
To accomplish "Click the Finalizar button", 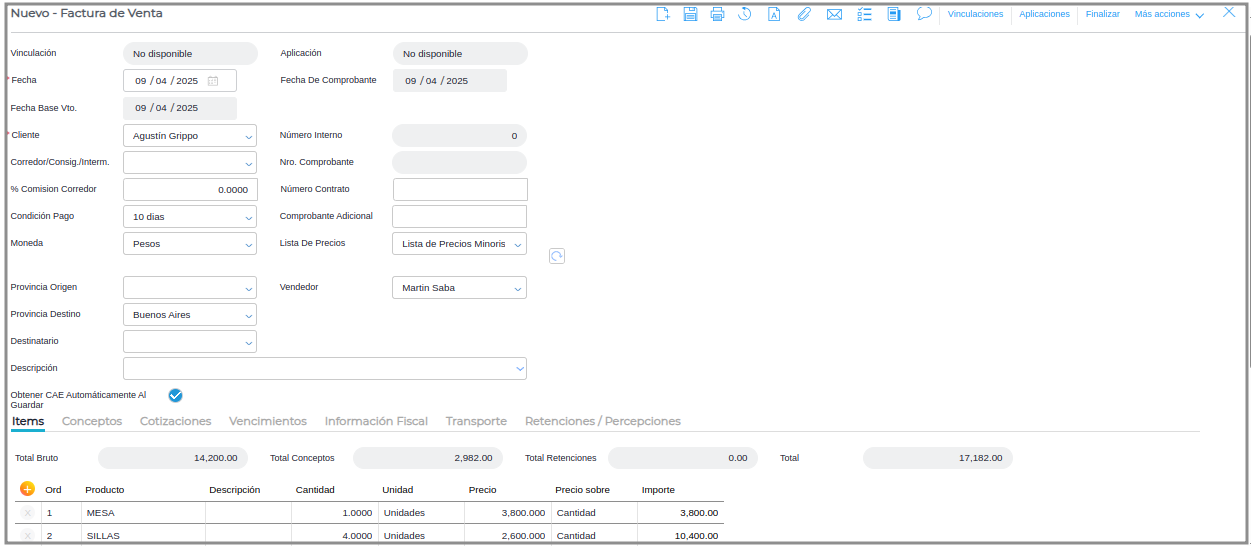I will pos(1102,14).
